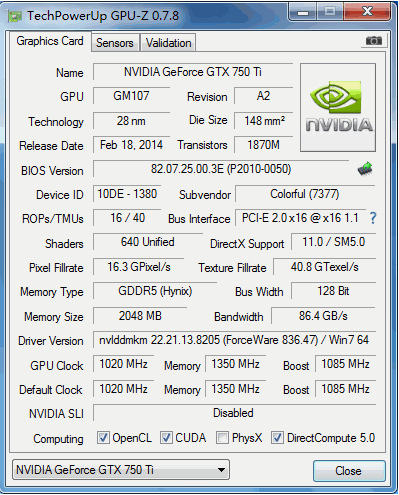Click the Transistors field 1870M

[x=263, y=145]
